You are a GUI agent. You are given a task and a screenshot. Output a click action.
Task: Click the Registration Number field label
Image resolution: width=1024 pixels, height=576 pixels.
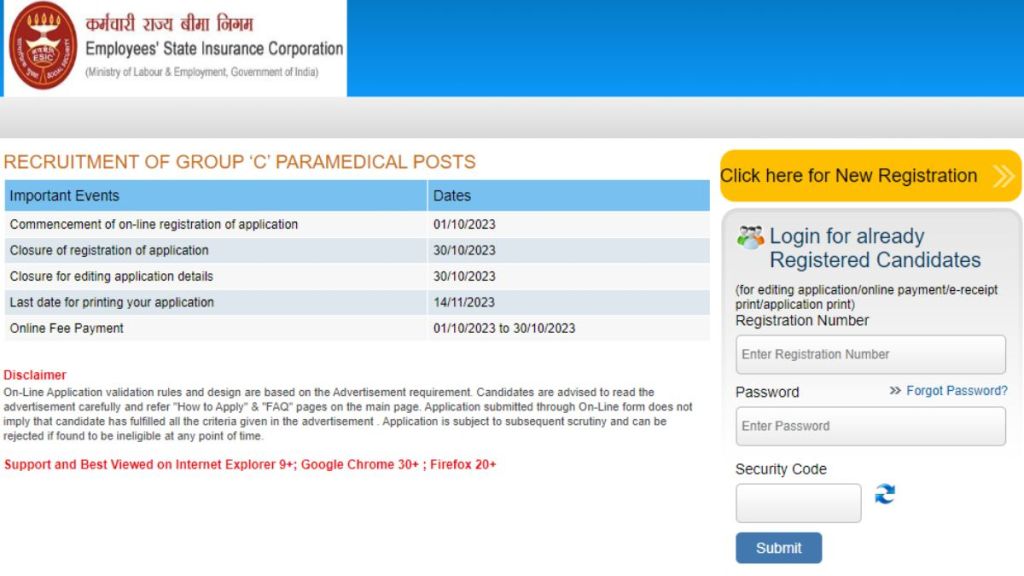click(802, 321)
